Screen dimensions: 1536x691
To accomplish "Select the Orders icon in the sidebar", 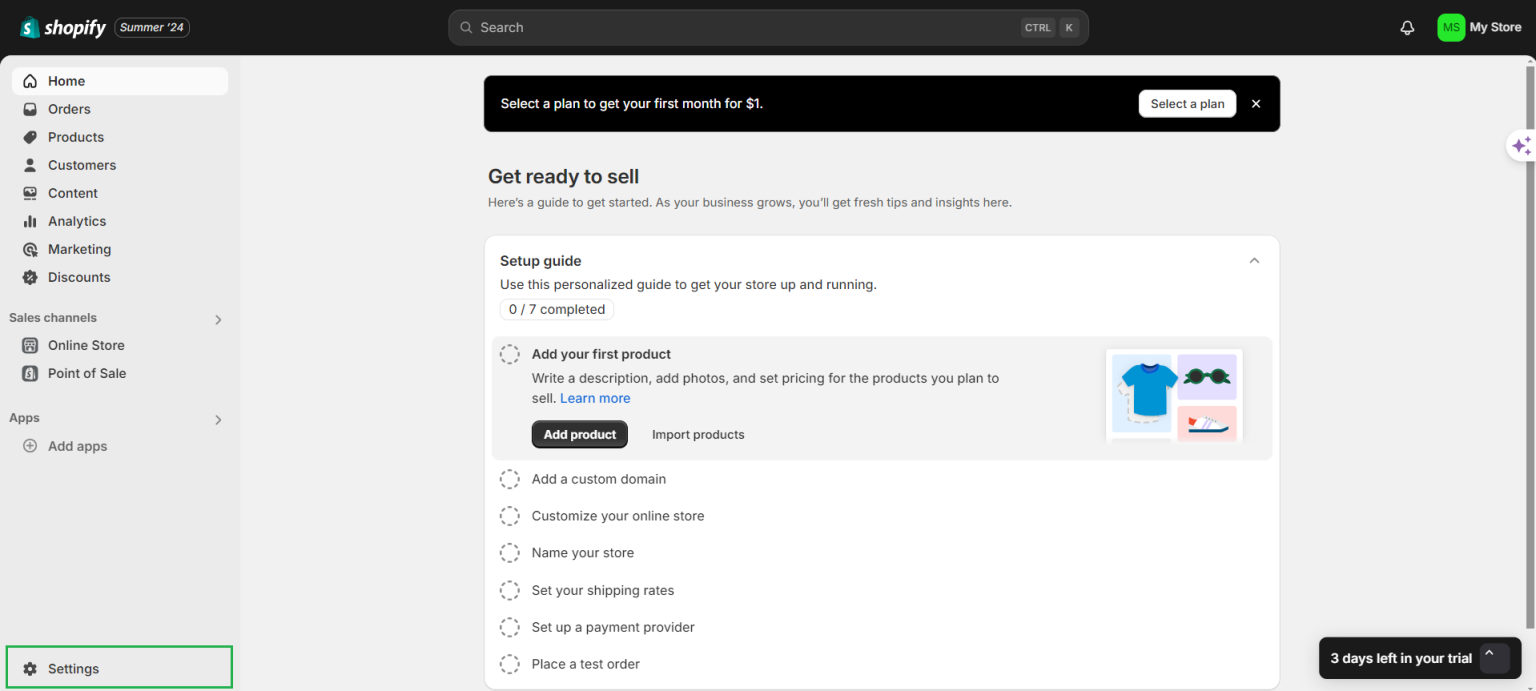I will [x=29, y=109].
